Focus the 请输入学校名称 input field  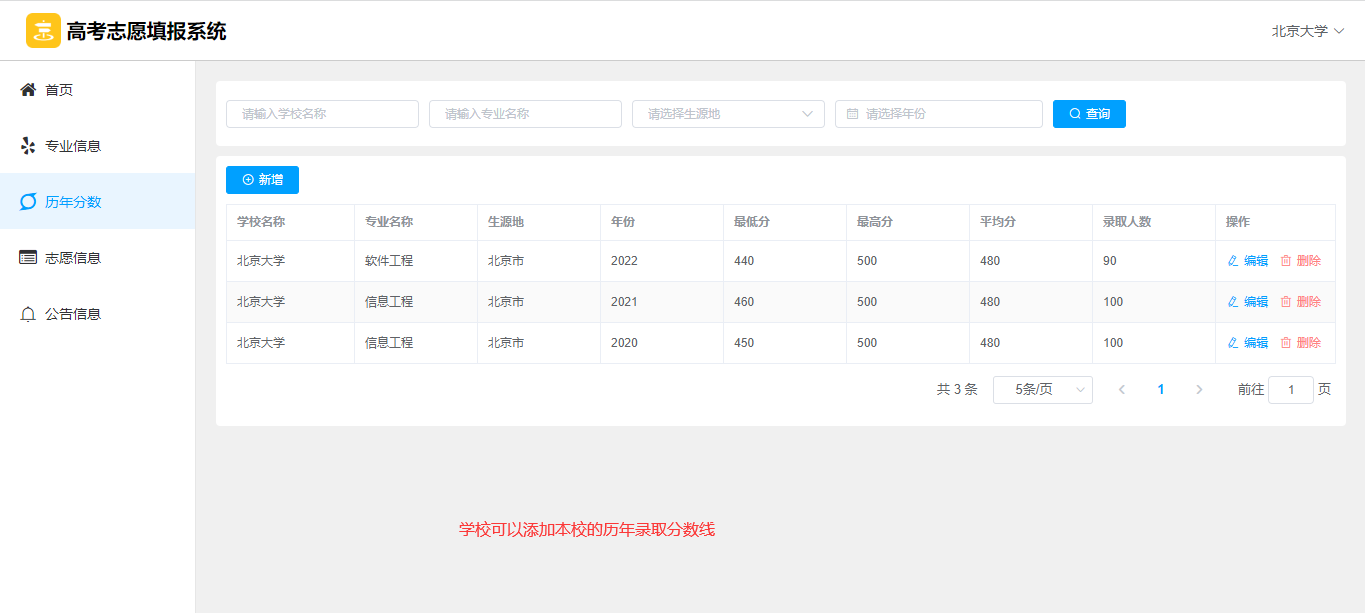point(322,114)
